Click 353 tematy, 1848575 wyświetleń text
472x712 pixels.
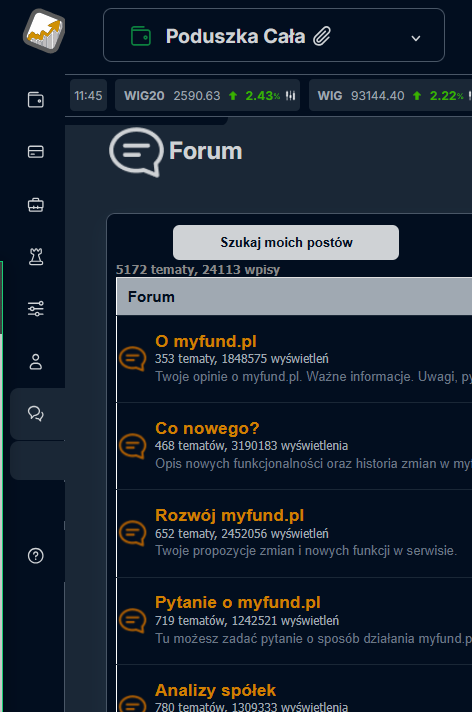point(242,359)
